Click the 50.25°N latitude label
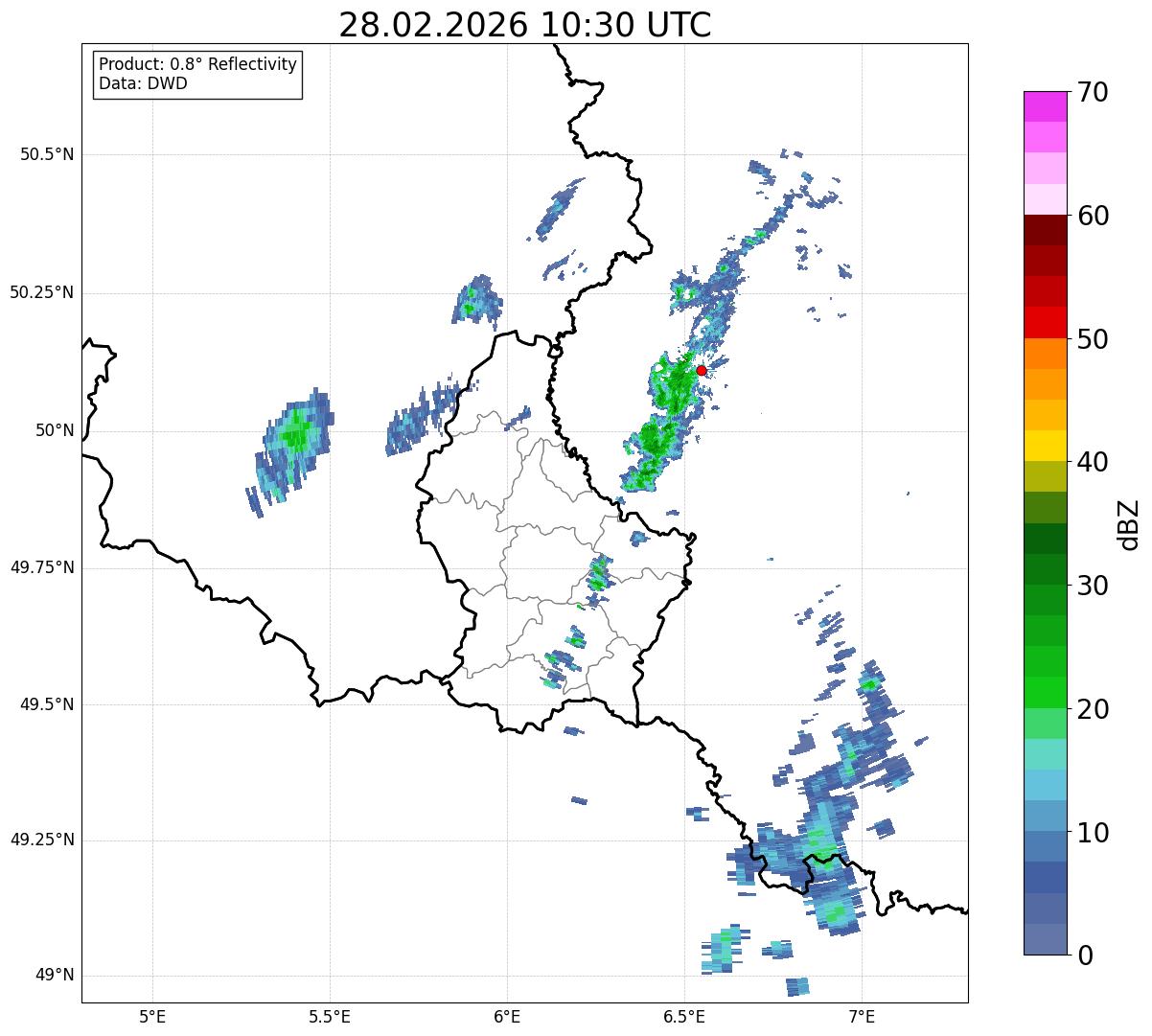 pyautogui.click(x=42, y=292)
